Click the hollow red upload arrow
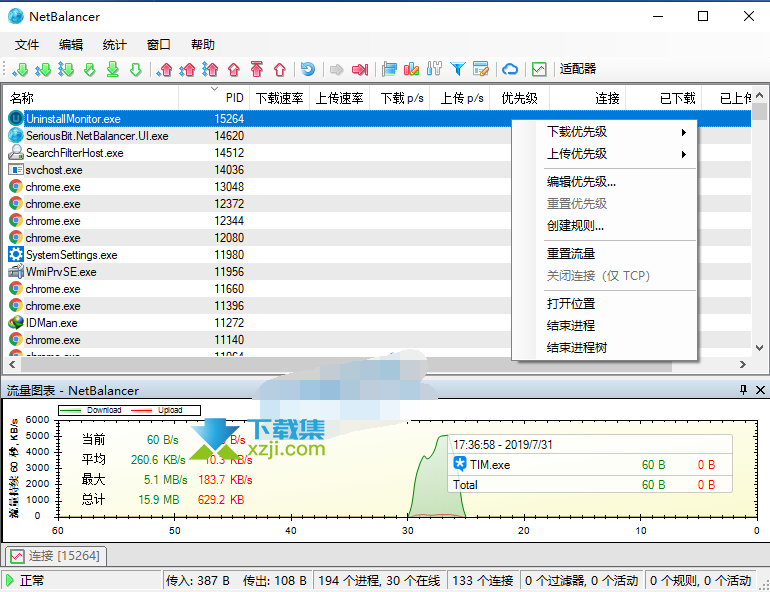This screenshot has height=592, width=770. click(280, 69)
